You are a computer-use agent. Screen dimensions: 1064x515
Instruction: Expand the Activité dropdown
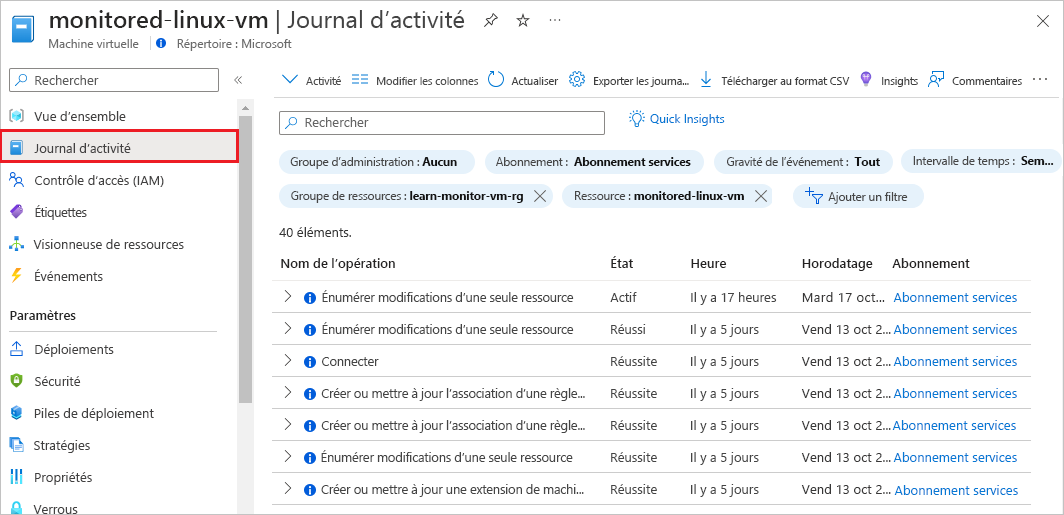311,81
